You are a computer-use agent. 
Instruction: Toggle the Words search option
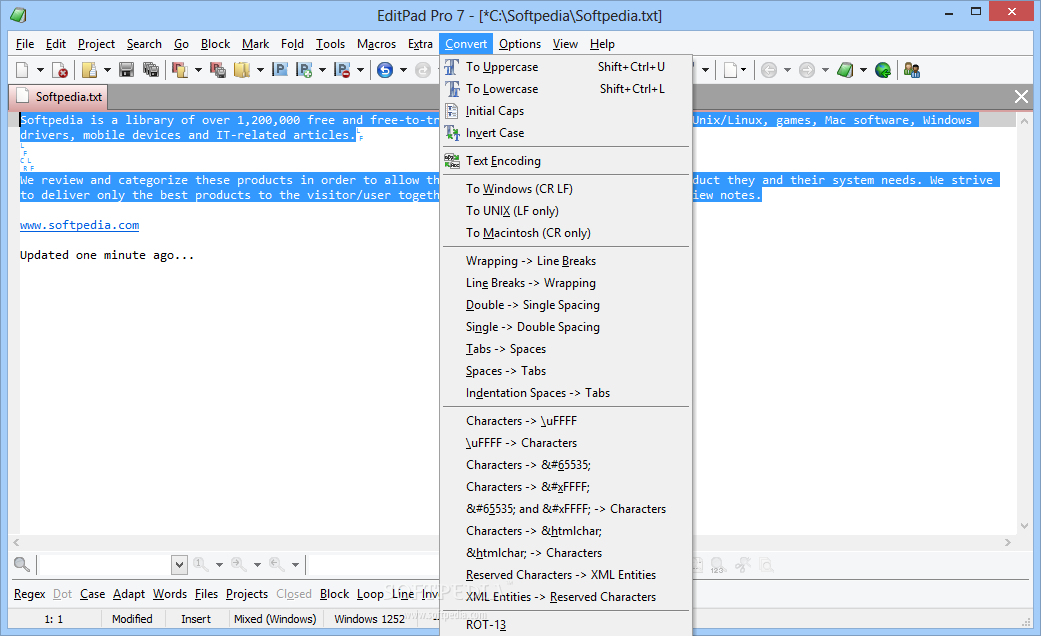[170, 594]
